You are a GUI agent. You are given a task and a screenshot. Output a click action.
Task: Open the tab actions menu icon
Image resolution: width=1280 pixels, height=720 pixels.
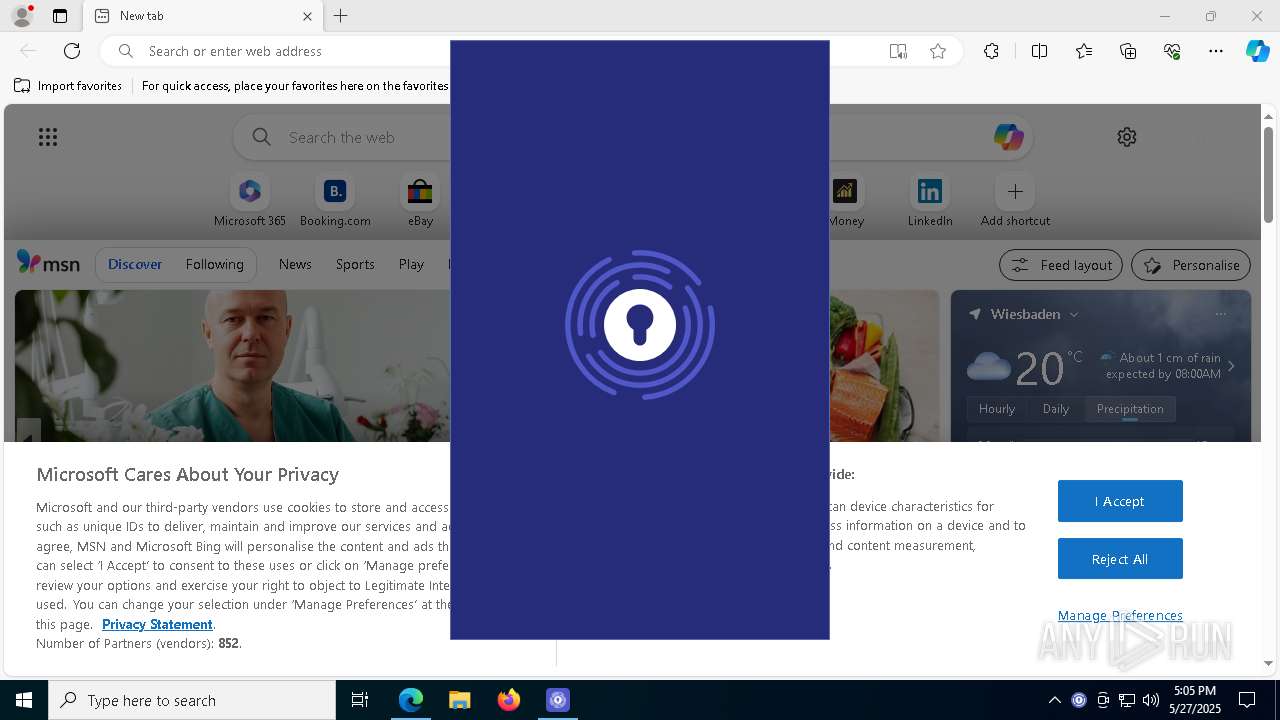[x=60, y=16]
